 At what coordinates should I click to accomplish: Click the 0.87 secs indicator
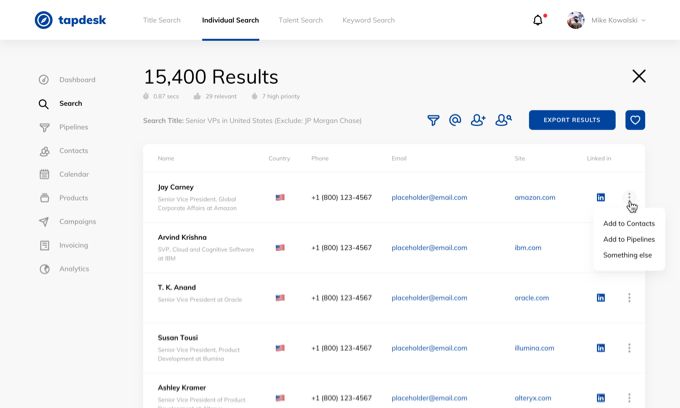click(161, 96)
